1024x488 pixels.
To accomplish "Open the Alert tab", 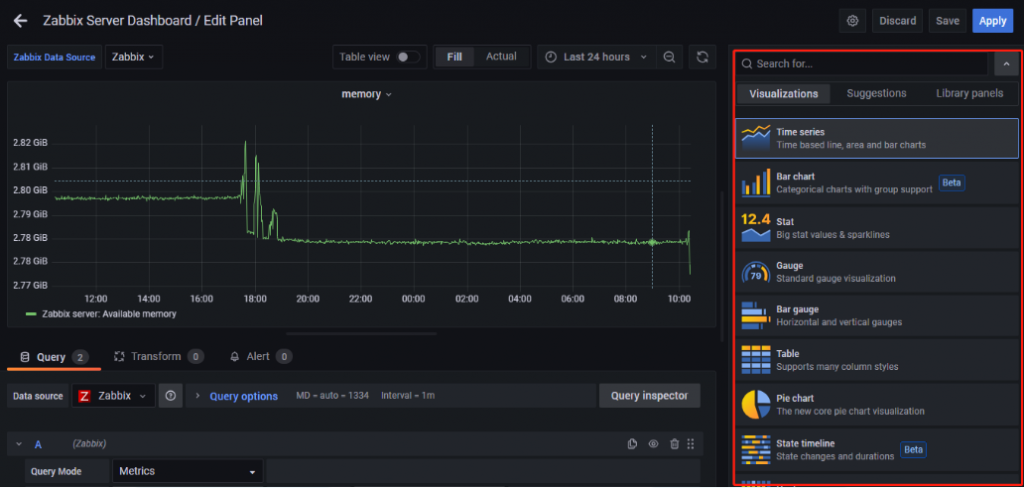I will coord(260,357).
